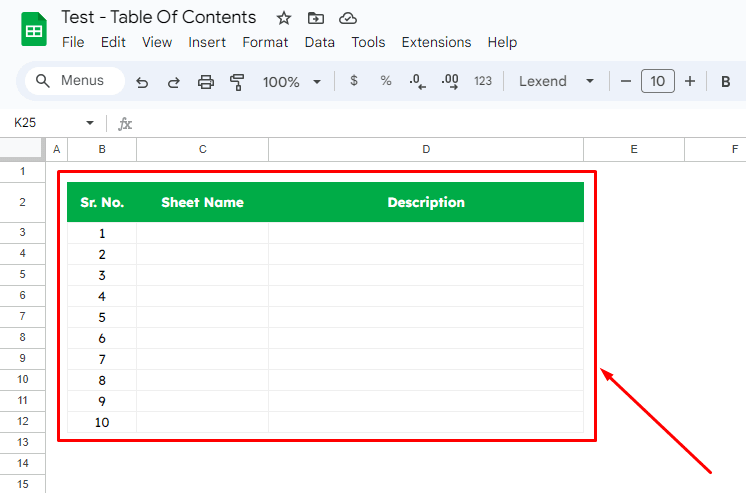Select Description cell beside serial 7
Image resolution: width=746 pixels, height=493 pixels.
(x=426, y=359)
